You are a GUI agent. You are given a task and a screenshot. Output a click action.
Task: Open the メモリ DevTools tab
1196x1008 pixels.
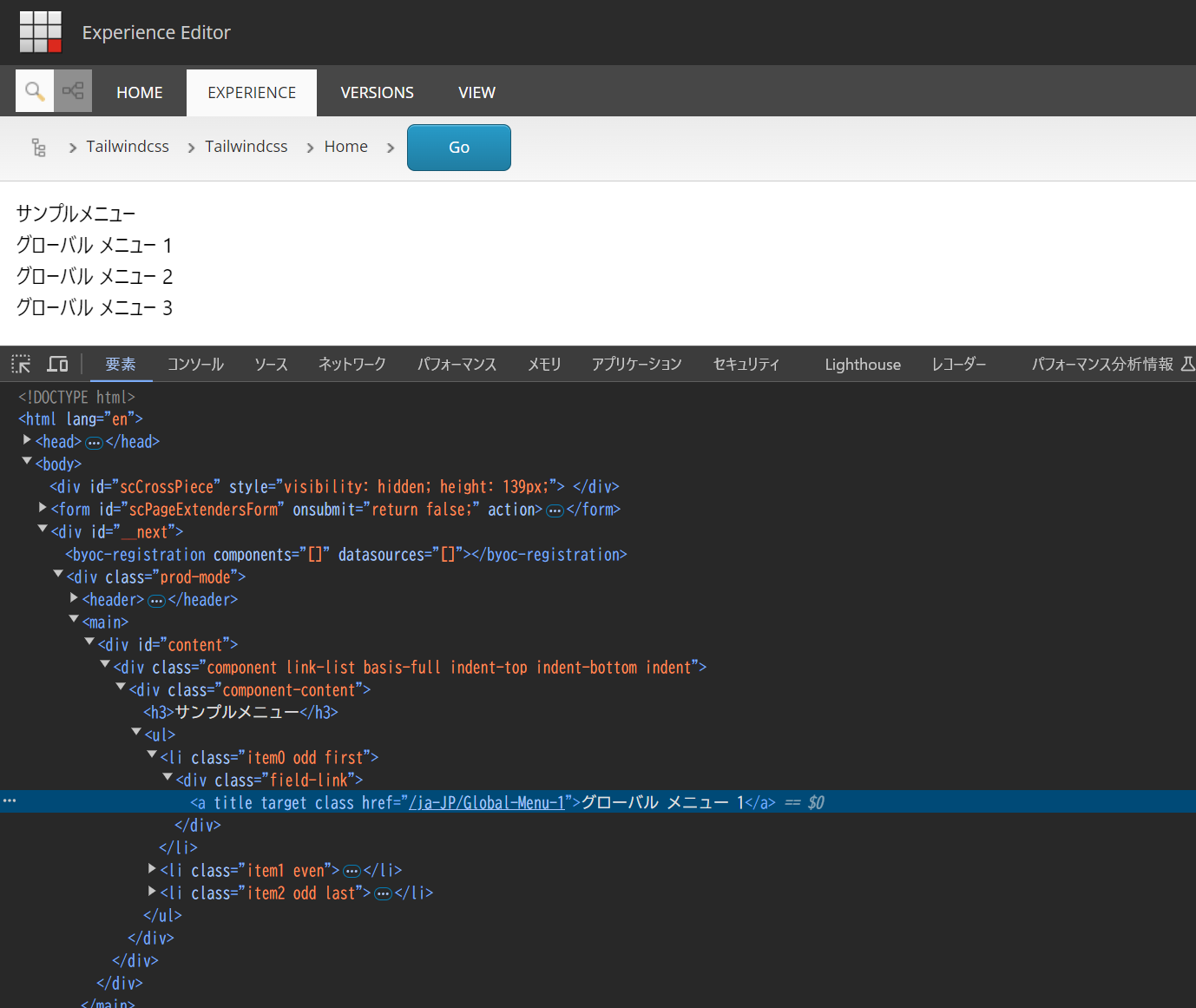544,364
